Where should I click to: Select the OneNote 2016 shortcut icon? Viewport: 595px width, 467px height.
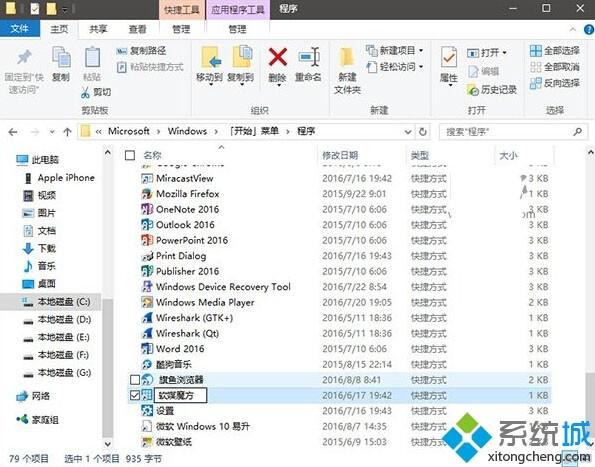tap(147, 209)
